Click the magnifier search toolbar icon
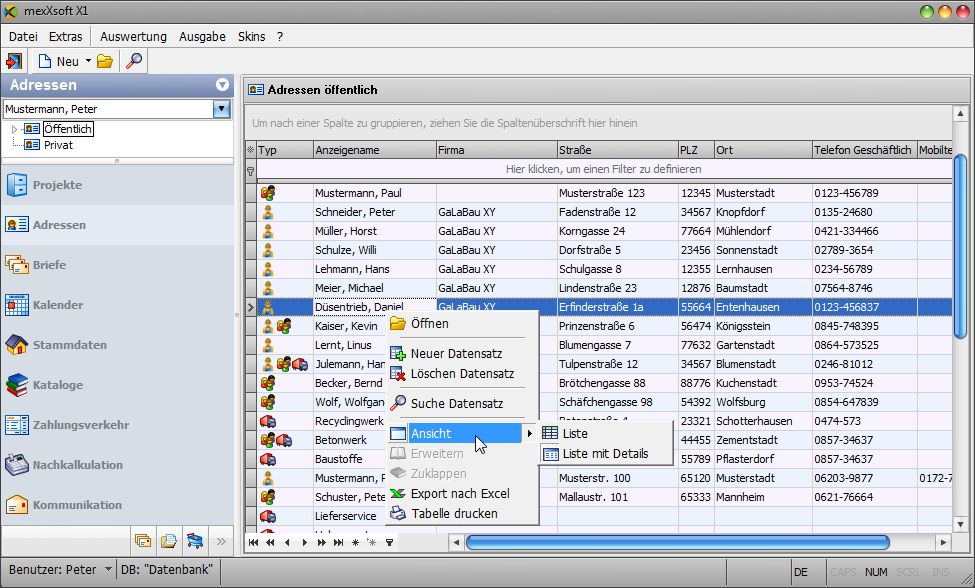 [134, 61]
